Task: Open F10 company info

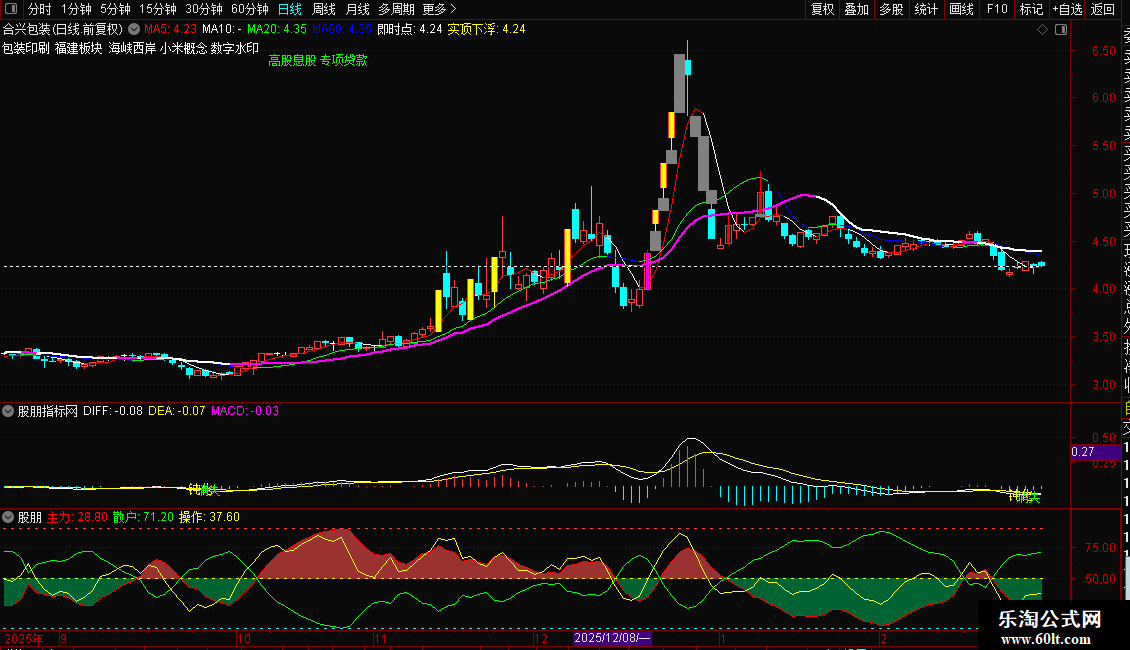Action: (997, 9)
